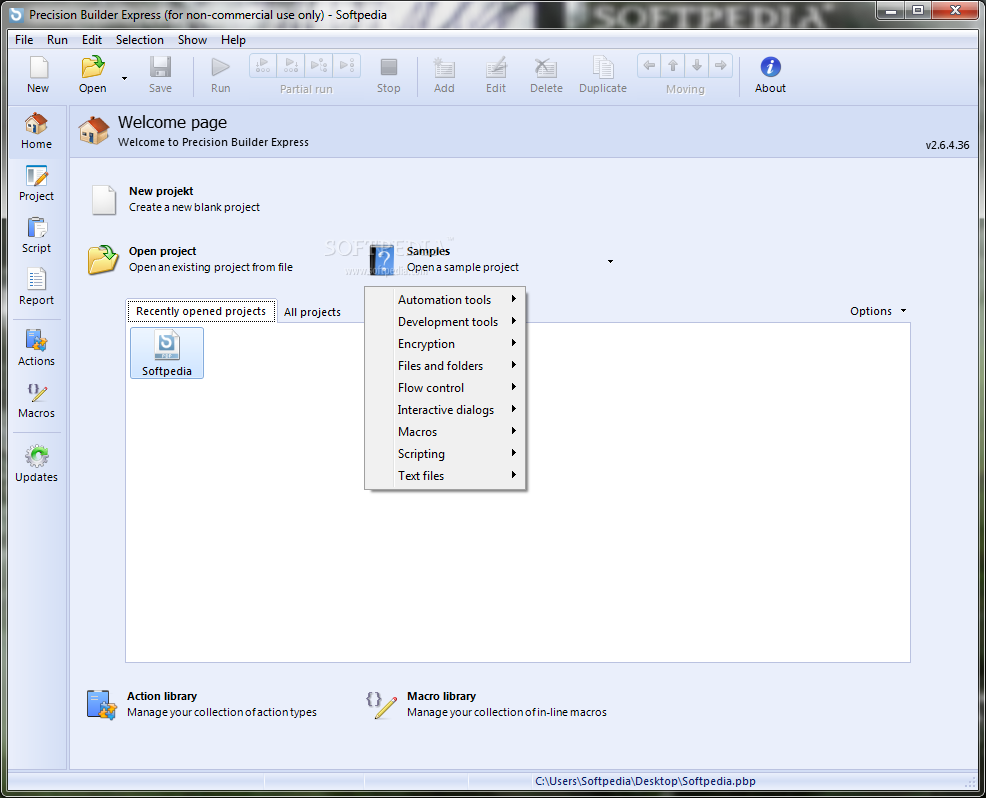Expand the Scripting submenu
The height and width of the screenshot is (798, 986).
(445, 454)
